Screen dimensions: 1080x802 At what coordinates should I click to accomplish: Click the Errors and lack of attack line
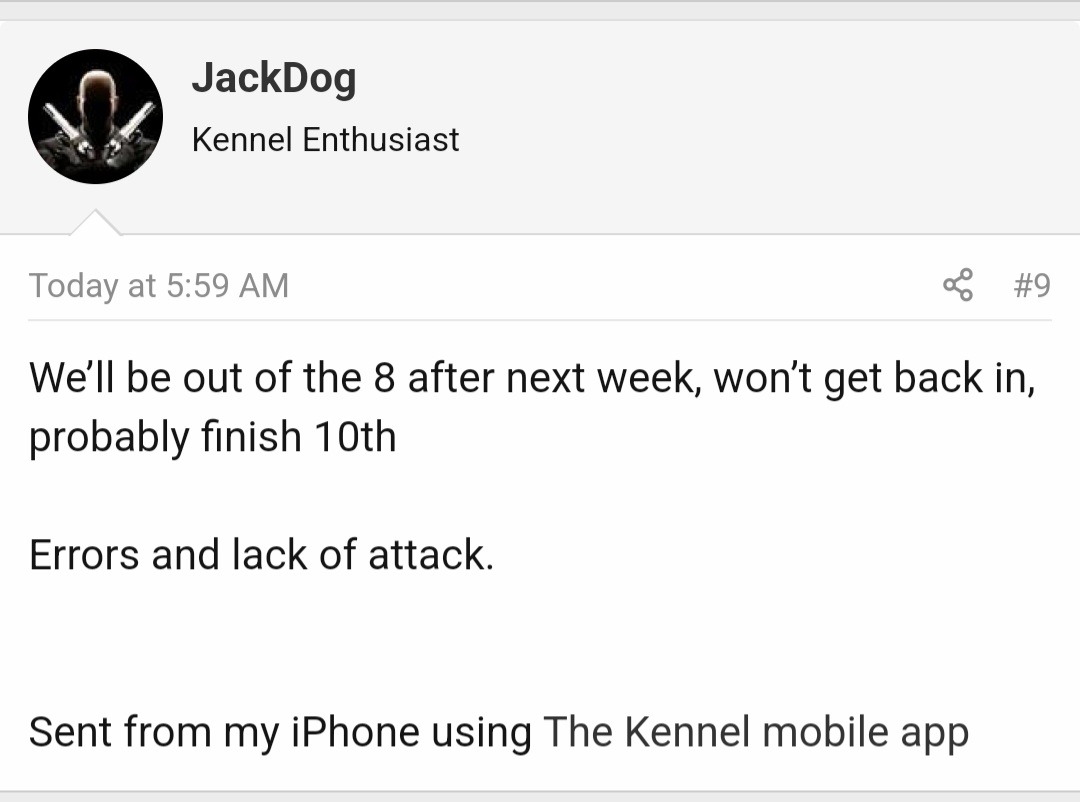pyautogui.click(x=262, y=555)
